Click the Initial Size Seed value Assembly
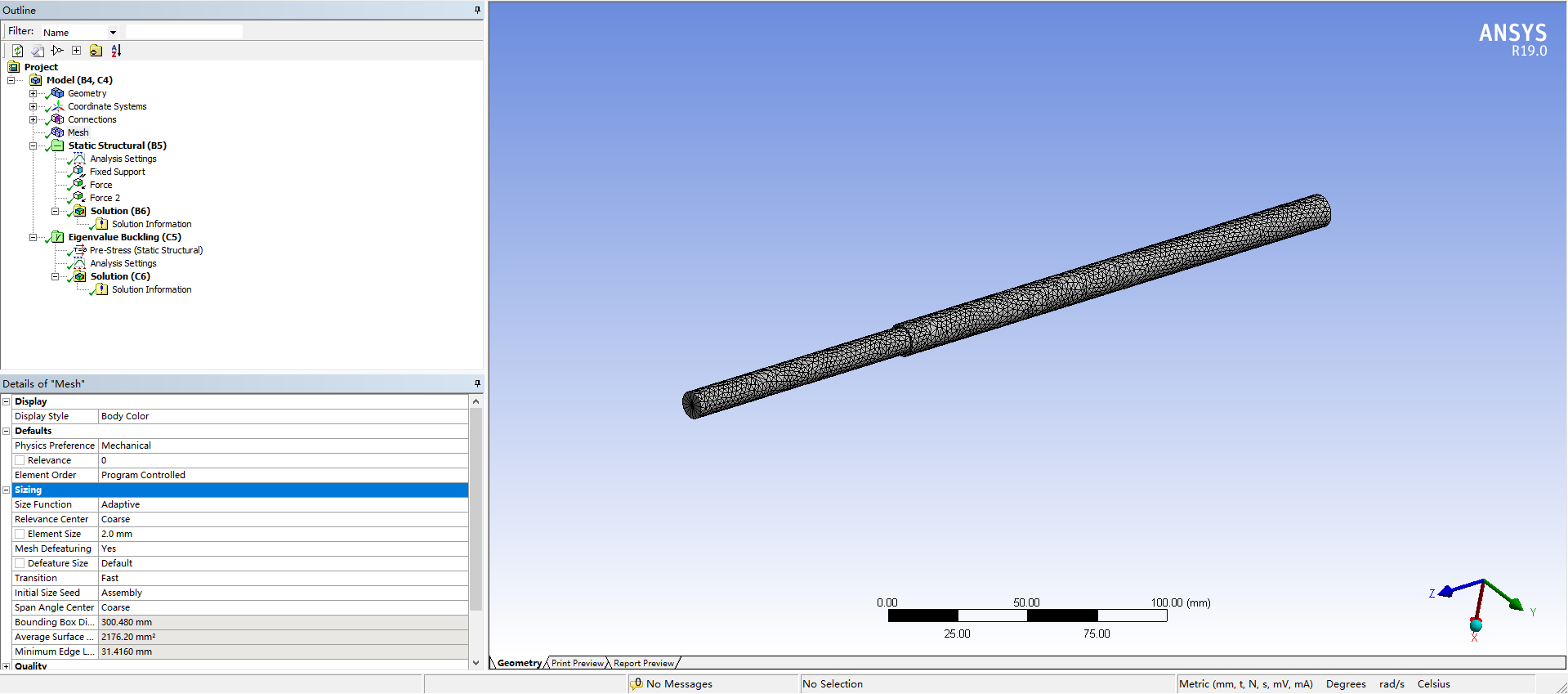The height and width of the screenshot is (694, 1568). point(283,593)
